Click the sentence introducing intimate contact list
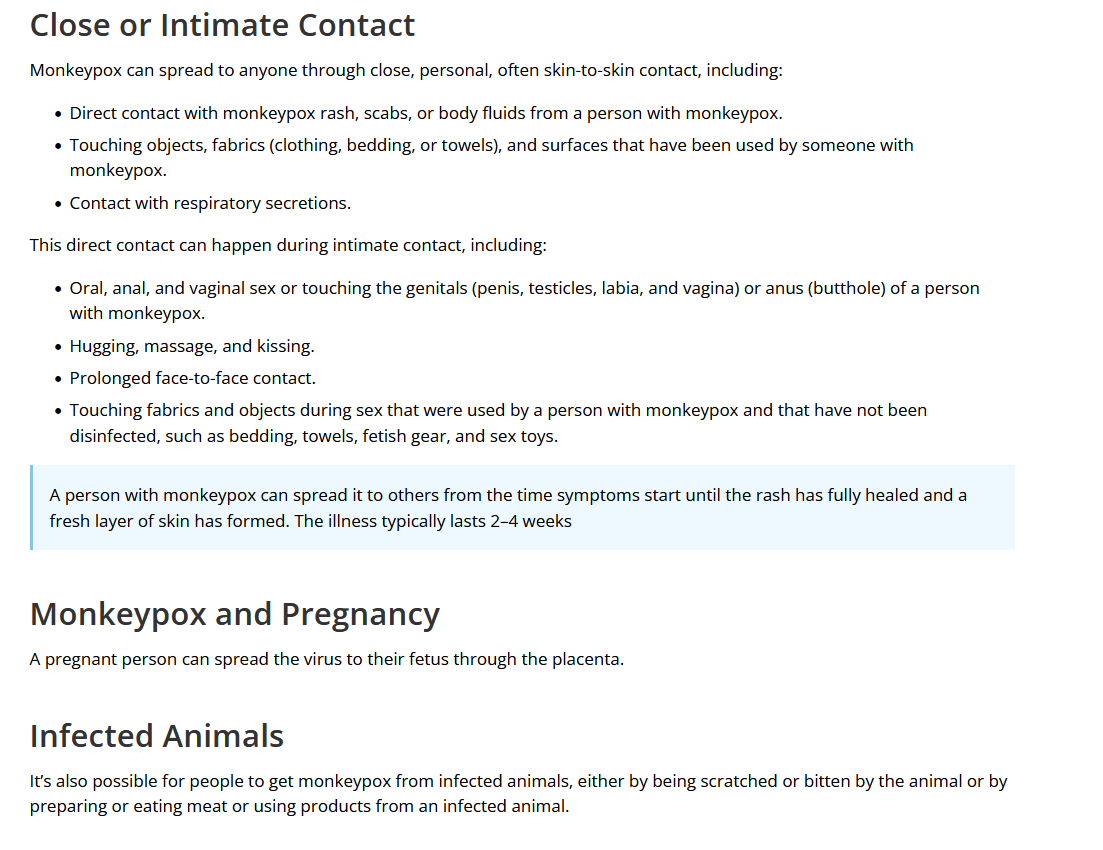This screenshot has height=850, width=1103. (288, 245)
